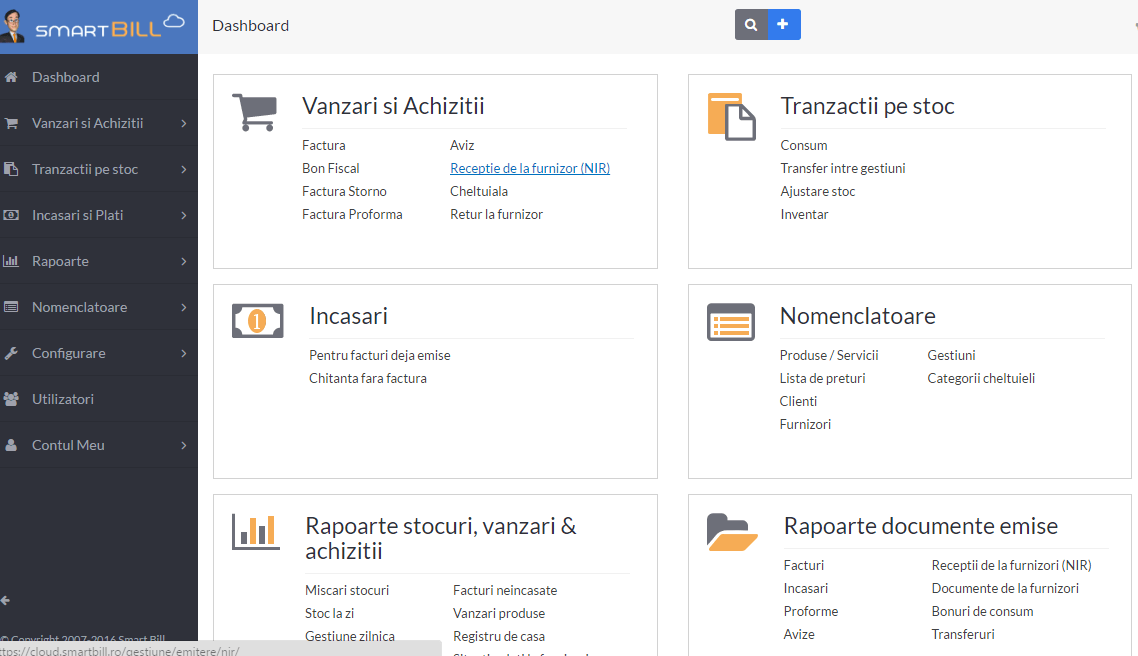Open Categorii cheltuieli link
This screenshot has width=1138, height=656.
click(x=981, y=379)
